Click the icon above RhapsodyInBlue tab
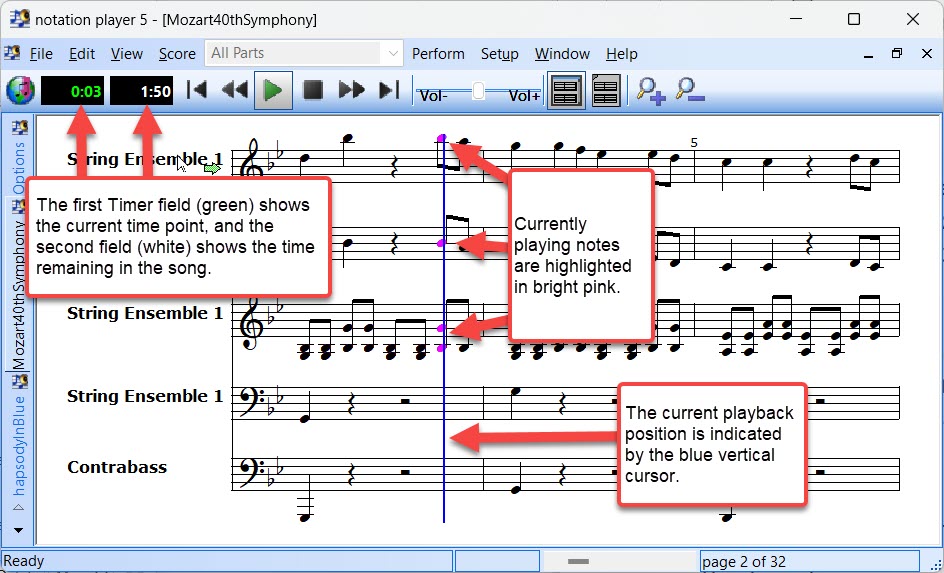Image resolution: width=944 pixels, height=573 pixels. click(x=20, y=382)
